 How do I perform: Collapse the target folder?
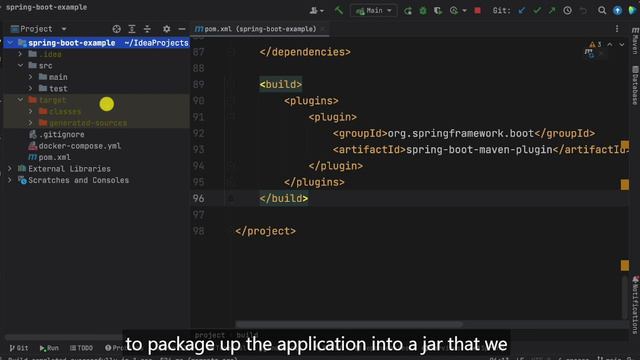pyautogui.click(x=20, y=100)
